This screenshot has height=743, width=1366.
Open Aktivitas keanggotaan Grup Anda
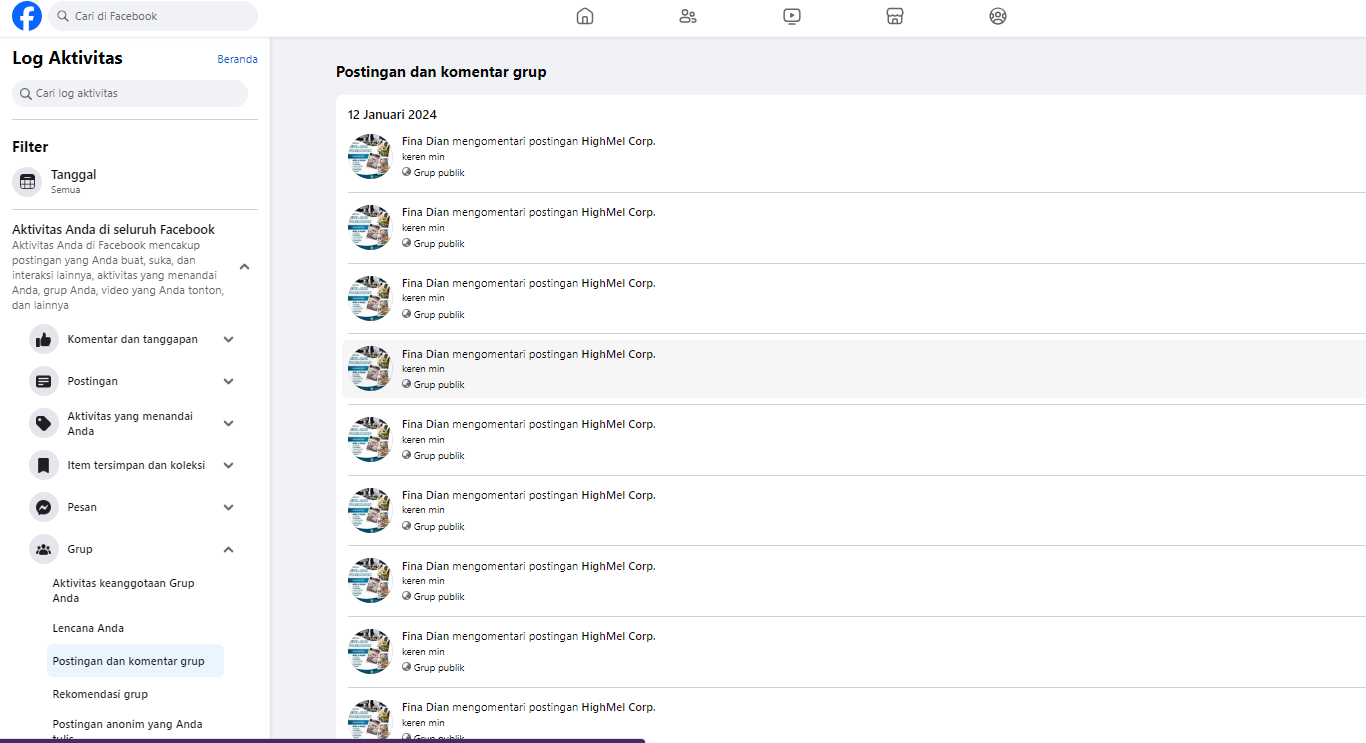pos(136,591)
